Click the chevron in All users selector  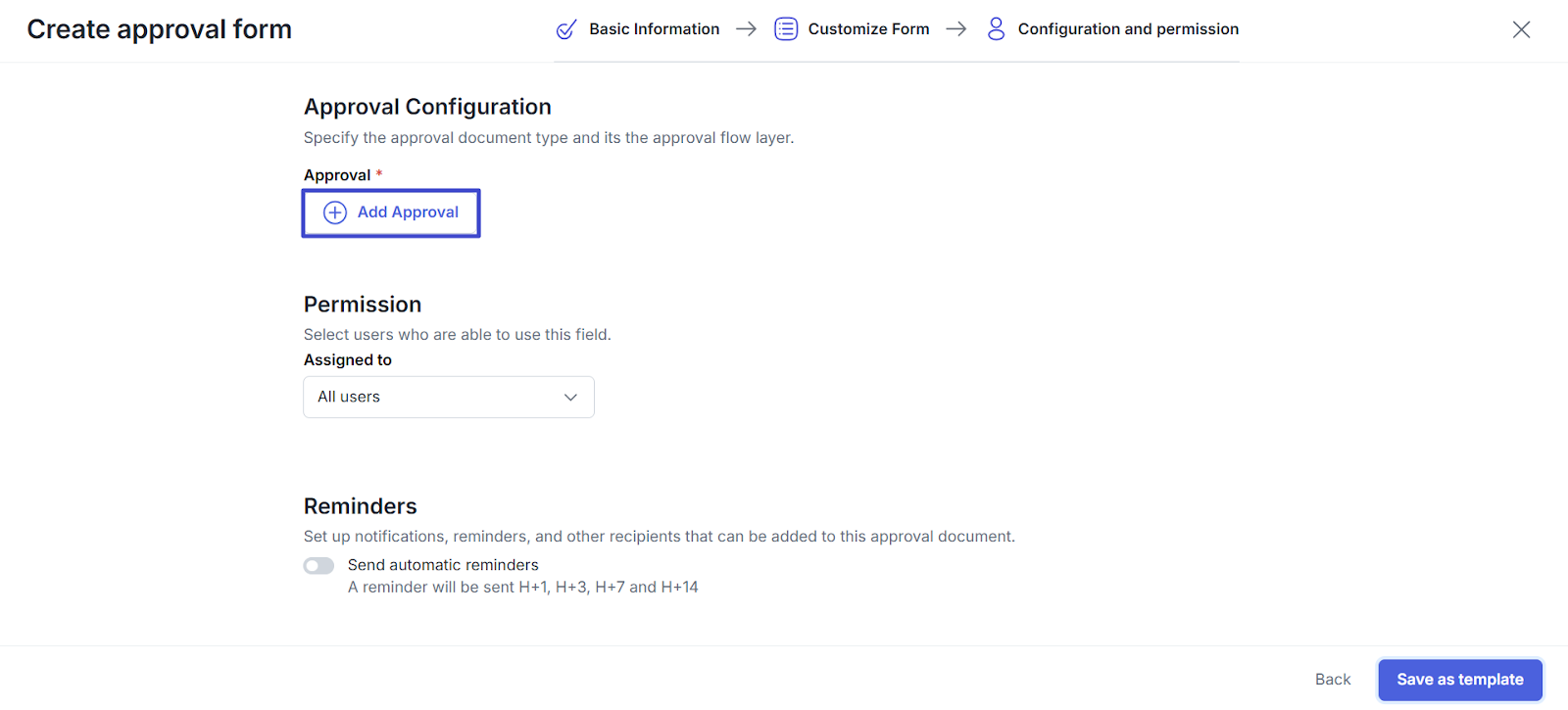click(x=570, y=397)
